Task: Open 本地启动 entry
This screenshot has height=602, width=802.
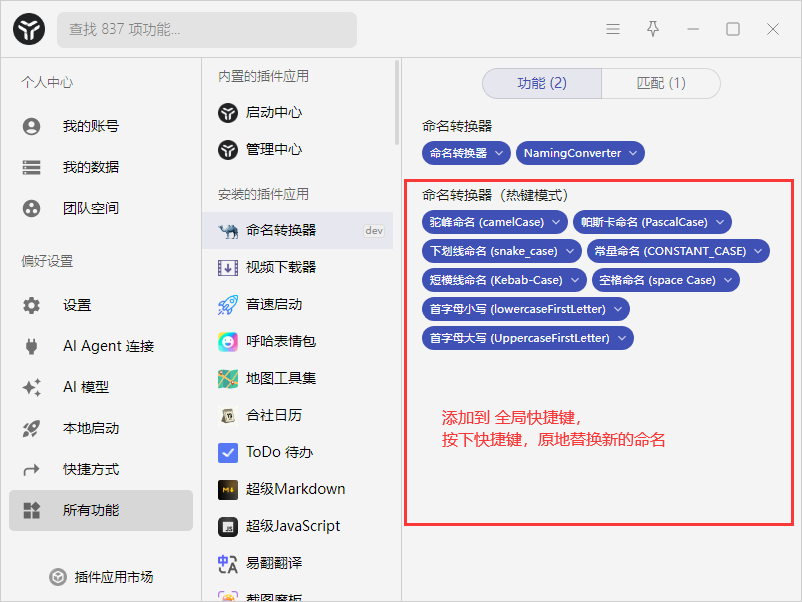Action: click(101, 428)
